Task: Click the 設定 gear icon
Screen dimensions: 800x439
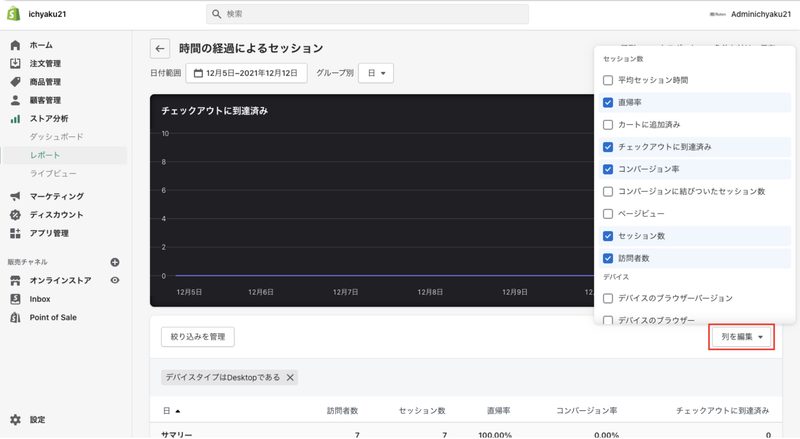Action: [15, 420]
